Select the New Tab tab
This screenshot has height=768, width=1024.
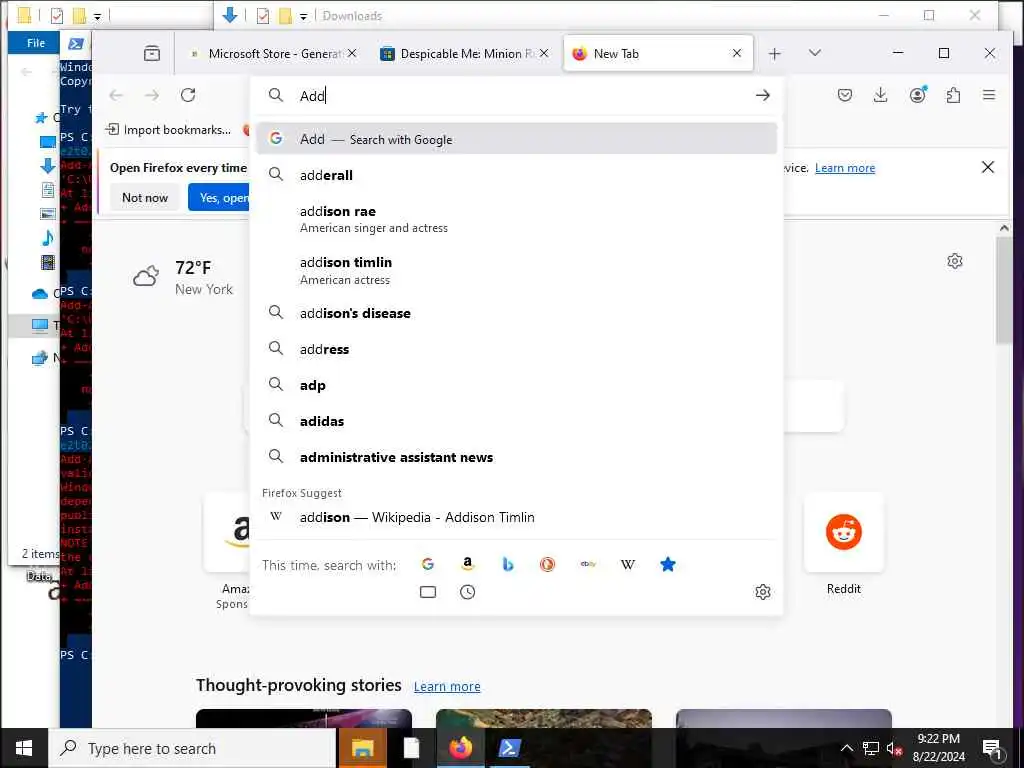click(657, 54)
